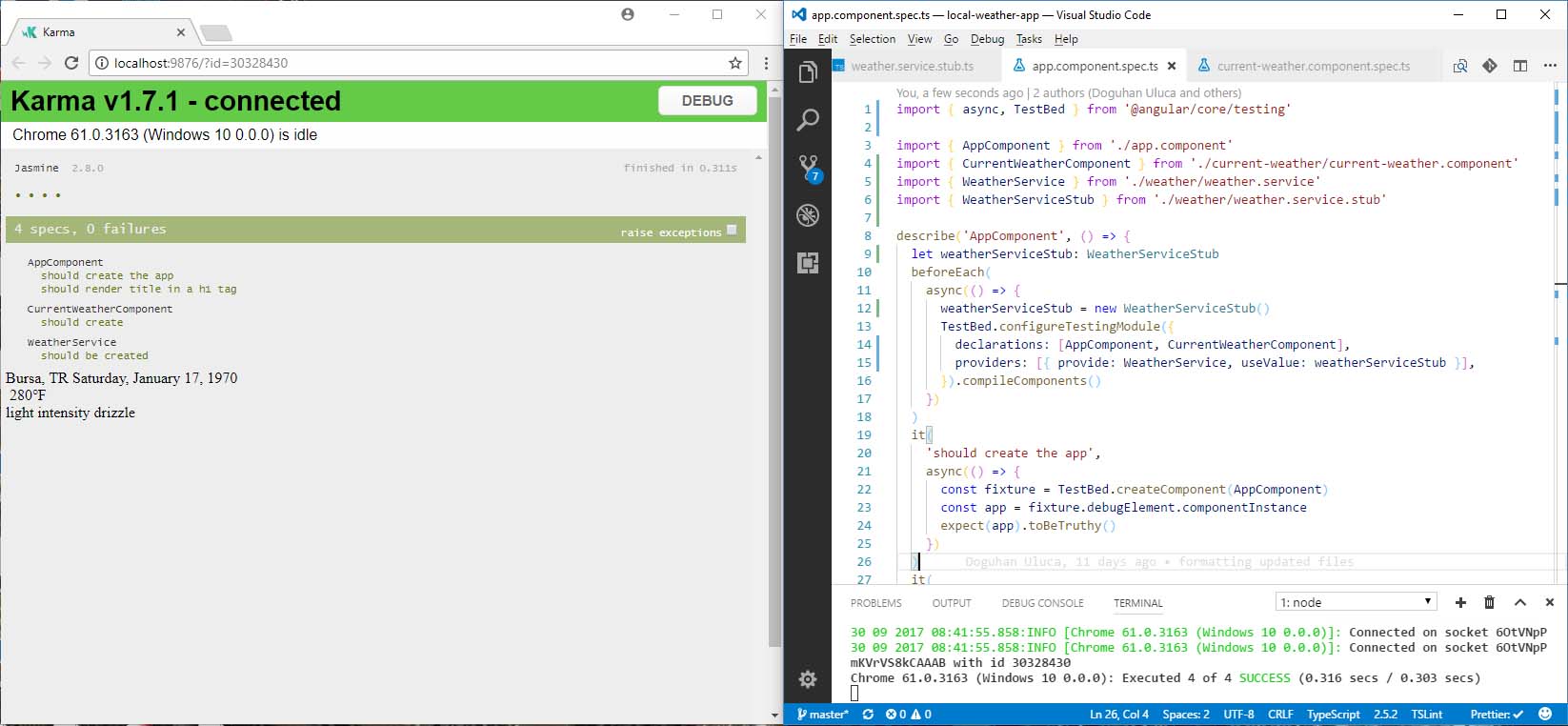Open the Search view in activity bar
This screenshot has height=726, width=1568.
(808, 120)
